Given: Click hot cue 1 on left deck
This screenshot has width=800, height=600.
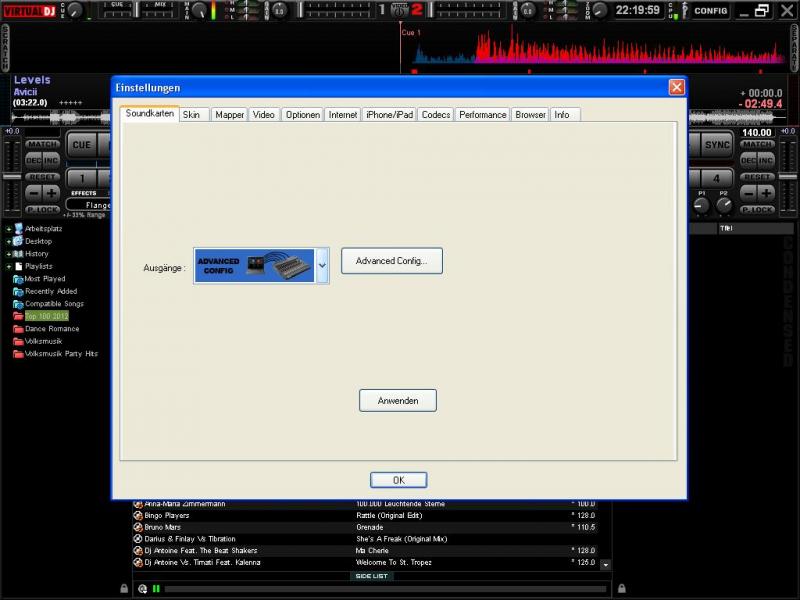Looking at the screenshot, I should 82,179.
